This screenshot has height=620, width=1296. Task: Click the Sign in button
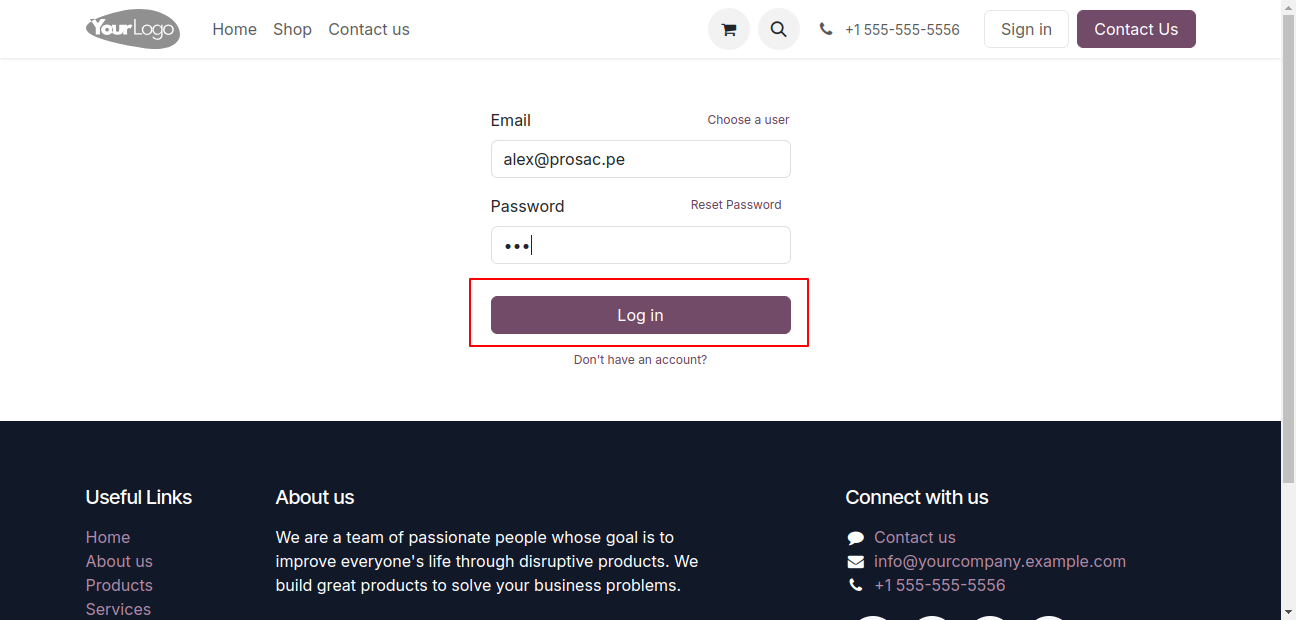(x=1026, y=29)
